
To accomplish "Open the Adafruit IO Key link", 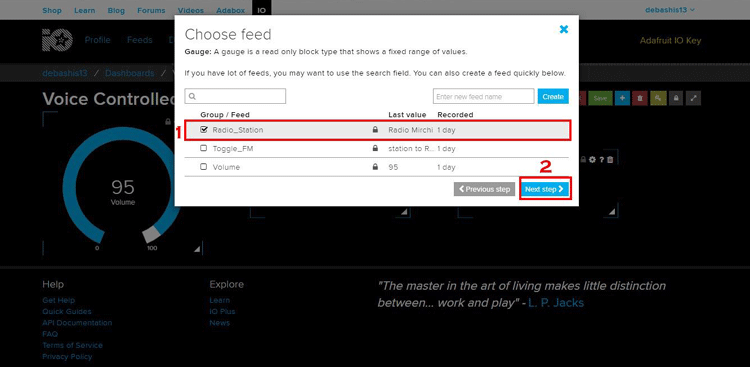I will (x=670, y=41).
